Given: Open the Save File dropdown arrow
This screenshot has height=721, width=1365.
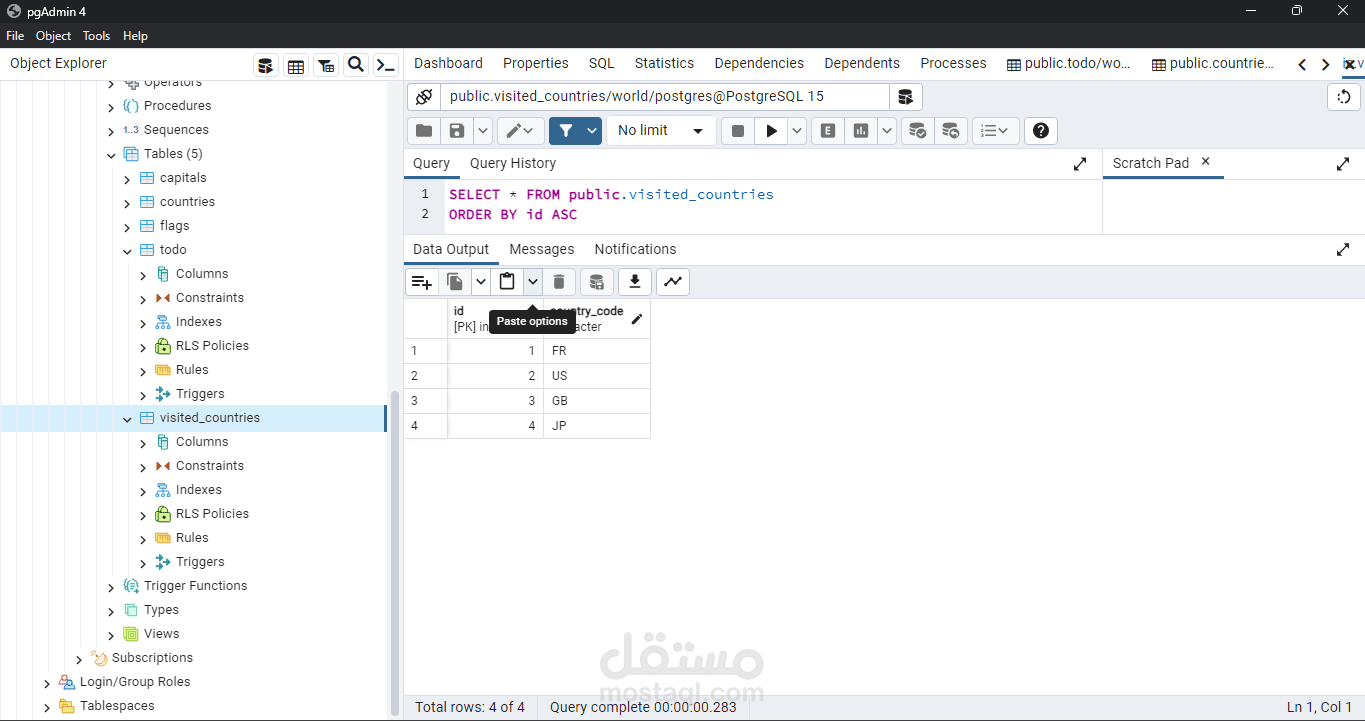Looking at the screenshot, I should [x=483, y=130].
